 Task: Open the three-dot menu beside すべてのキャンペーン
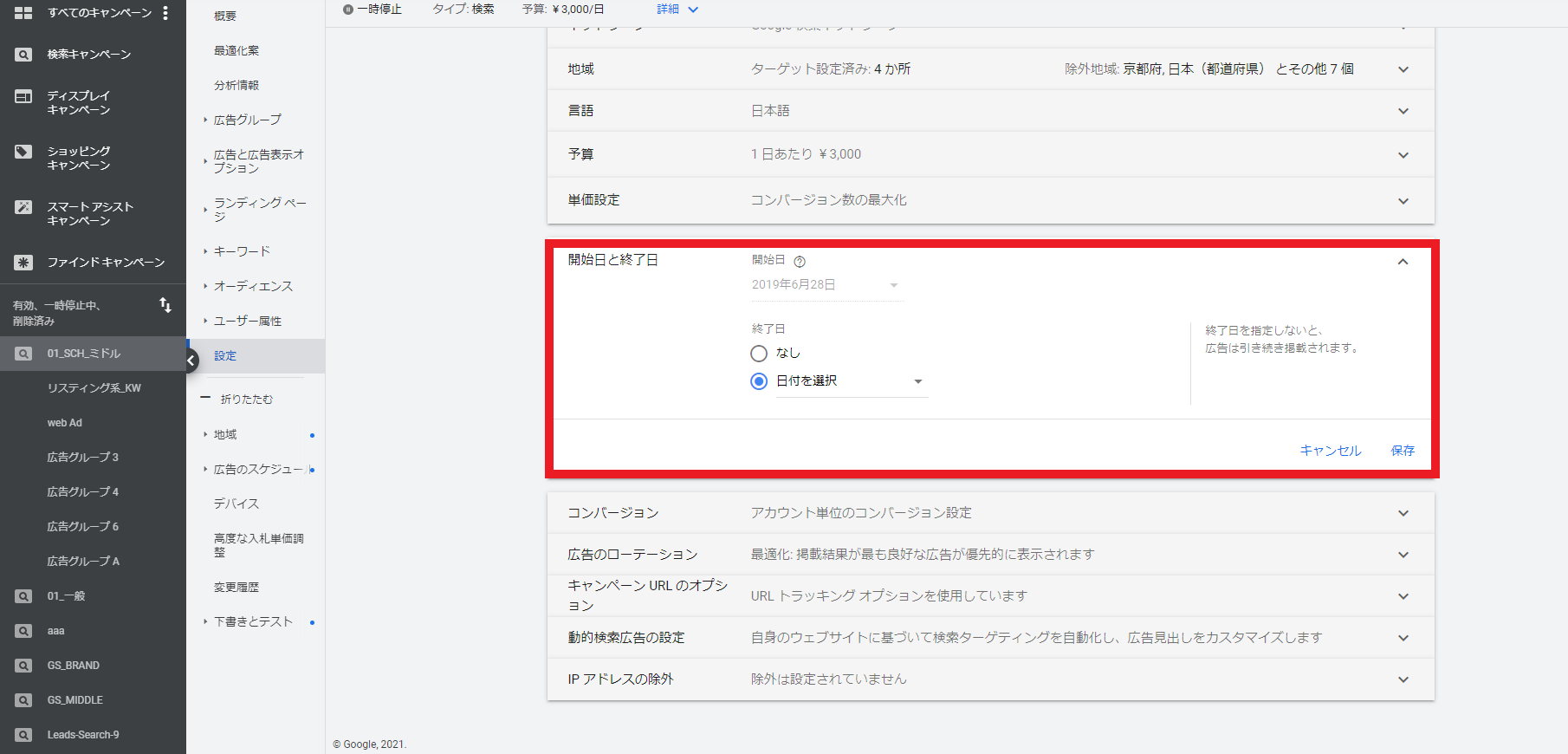point(165,13)
